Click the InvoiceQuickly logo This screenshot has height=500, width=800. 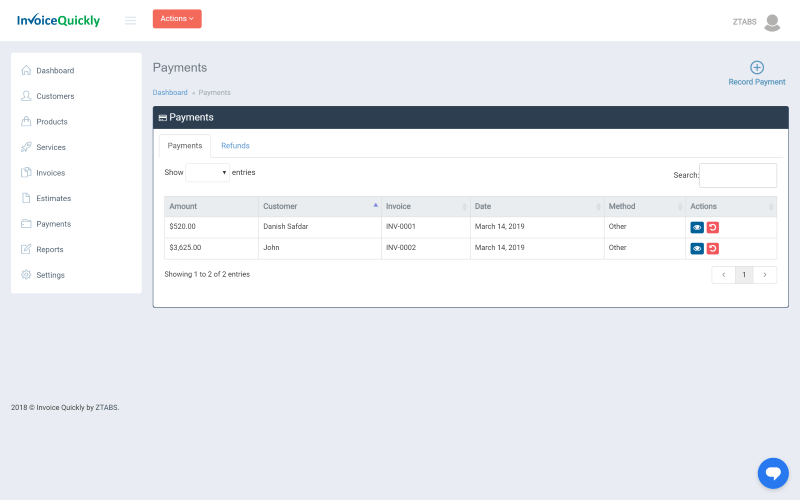point(58,20)
